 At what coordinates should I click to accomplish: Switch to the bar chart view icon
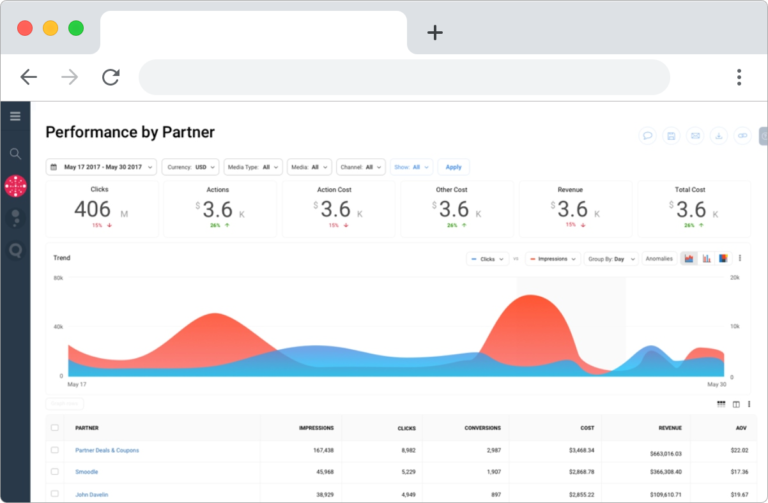706,259
